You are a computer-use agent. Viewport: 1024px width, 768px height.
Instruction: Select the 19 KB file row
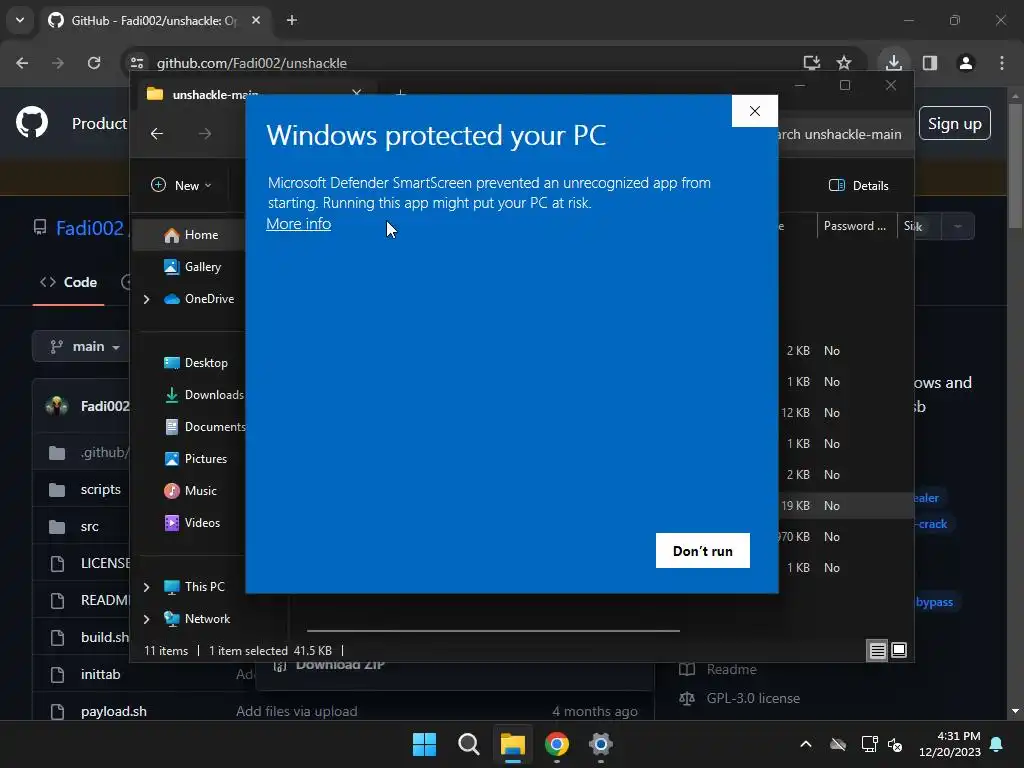[846, 505]
